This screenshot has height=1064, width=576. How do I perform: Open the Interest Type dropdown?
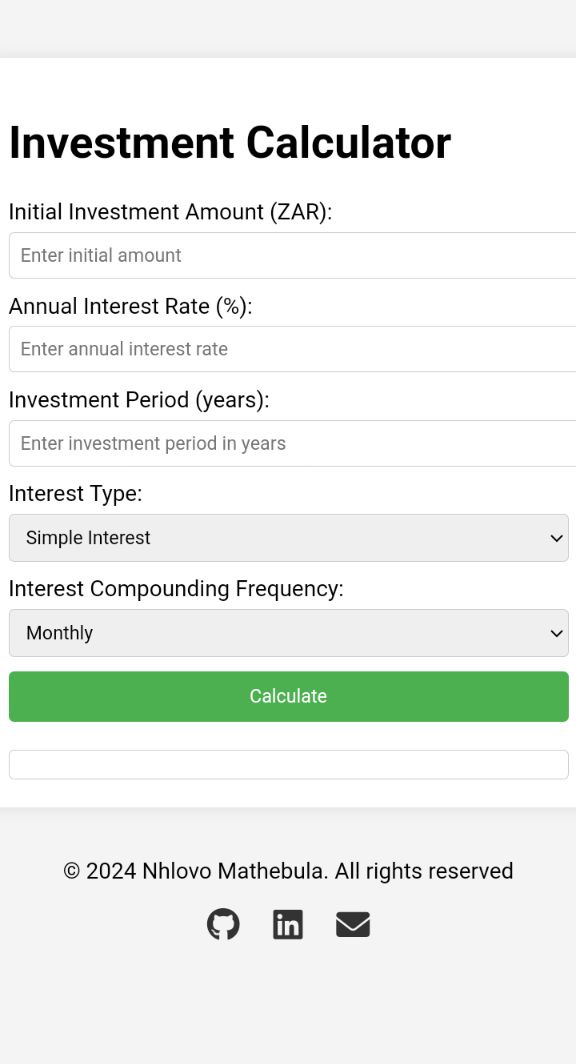point(288,537)
